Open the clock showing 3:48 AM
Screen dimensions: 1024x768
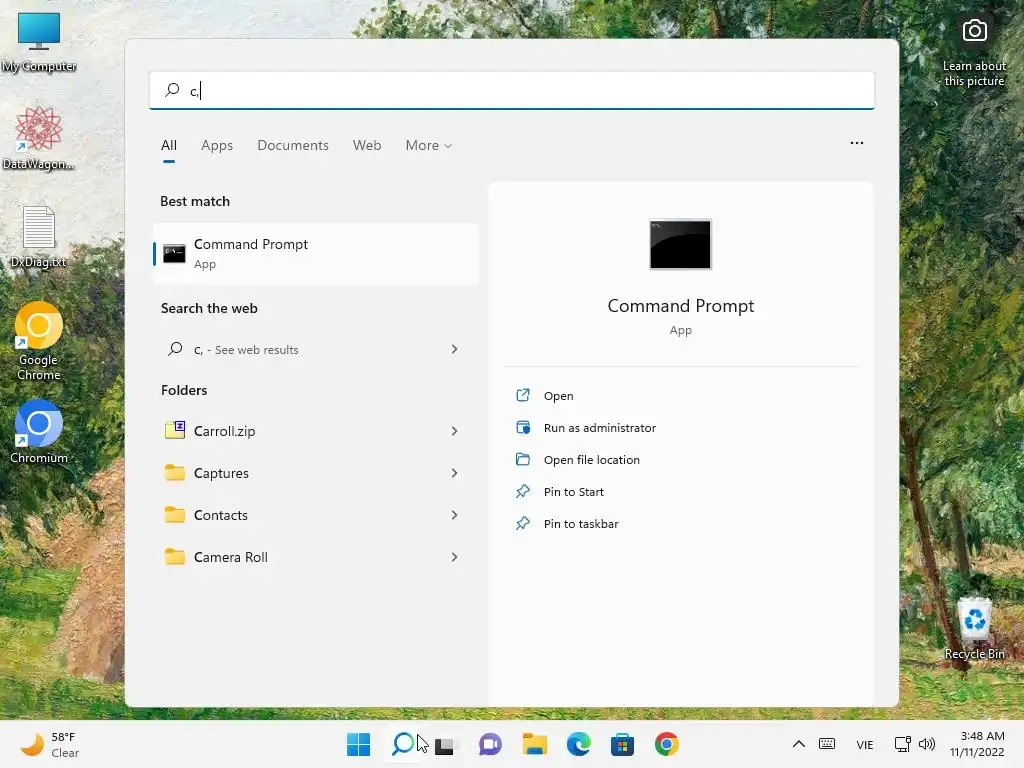[x=977, y=744]
